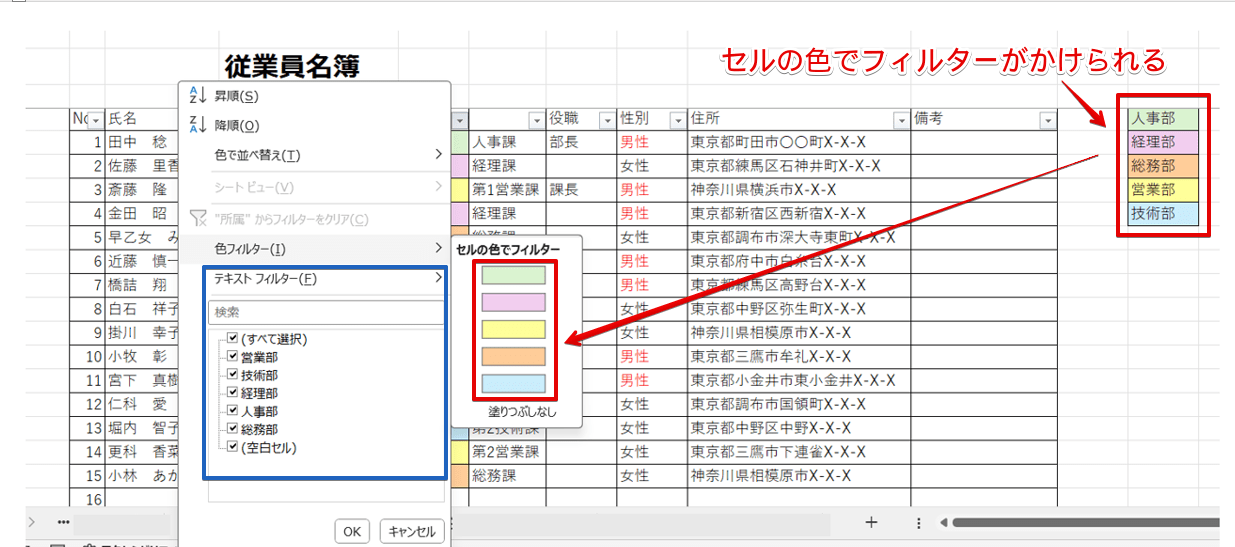Viewport: 1235px width, 547px height.
Task: Select the 田中 稔 name cell
Action: (142, 142)
